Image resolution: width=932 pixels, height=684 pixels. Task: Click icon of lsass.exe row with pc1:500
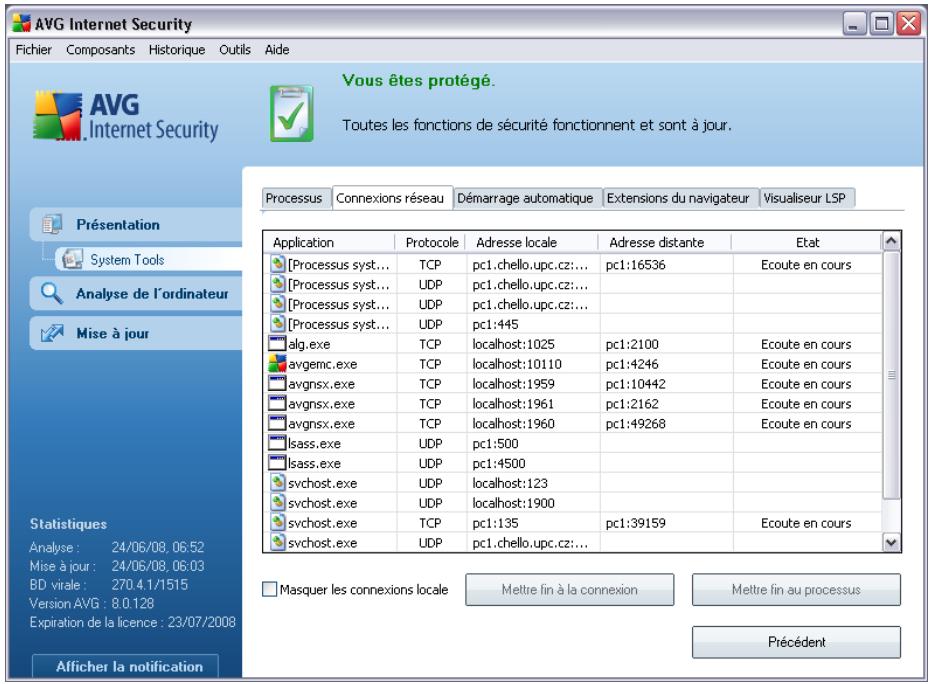tap(277, 443)
